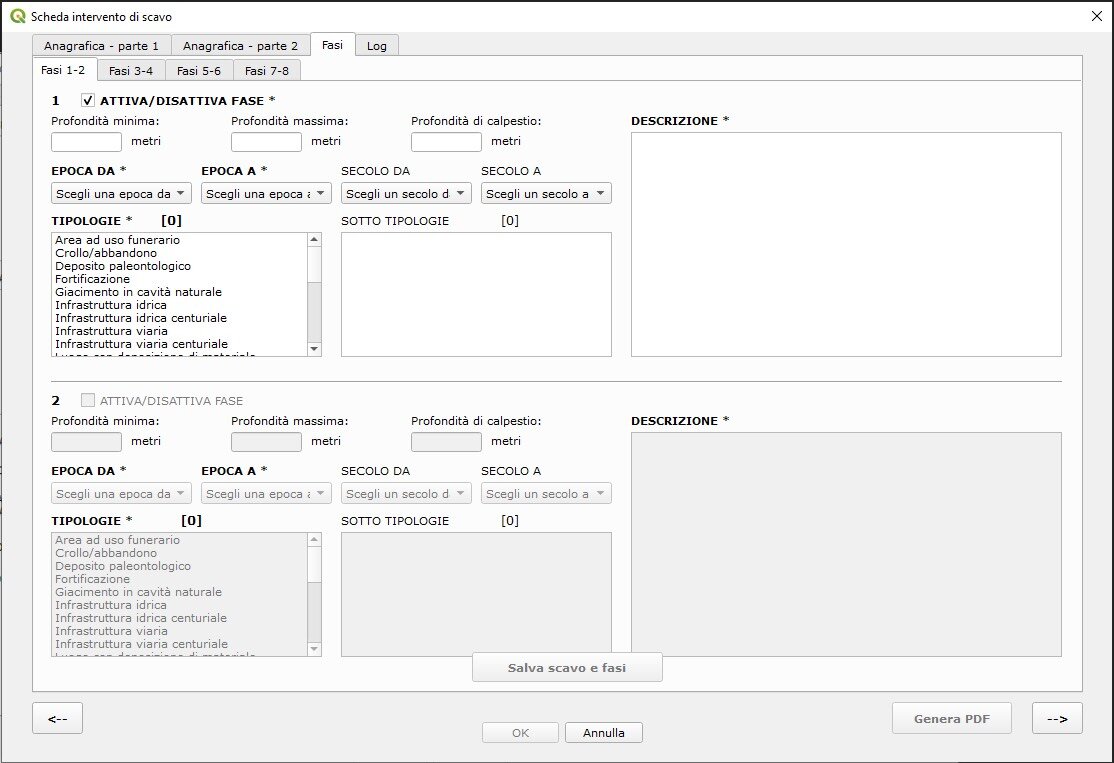Switch to Anagrafica - parte 1 tab

pos(101,46)
